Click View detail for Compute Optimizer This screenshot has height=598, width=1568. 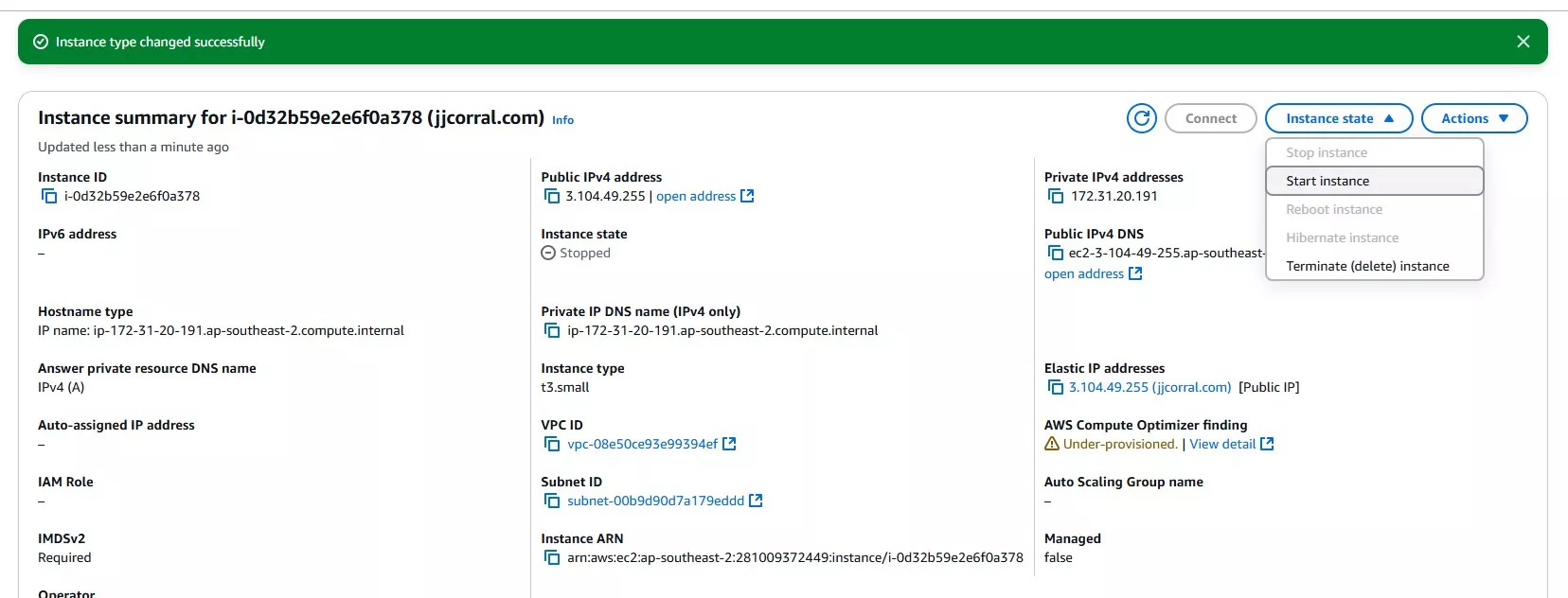(1222, 445)
